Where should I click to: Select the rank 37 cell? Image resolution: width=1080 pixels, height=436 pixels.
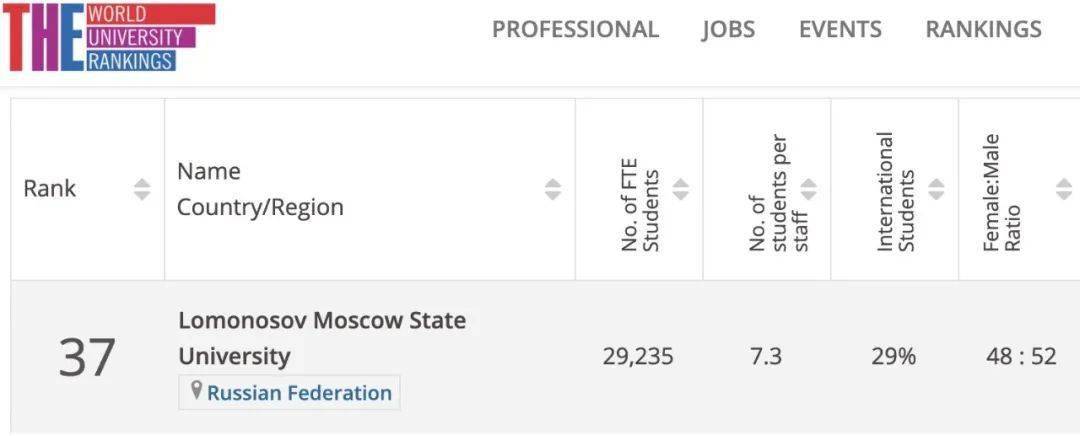tap(87, 357)
